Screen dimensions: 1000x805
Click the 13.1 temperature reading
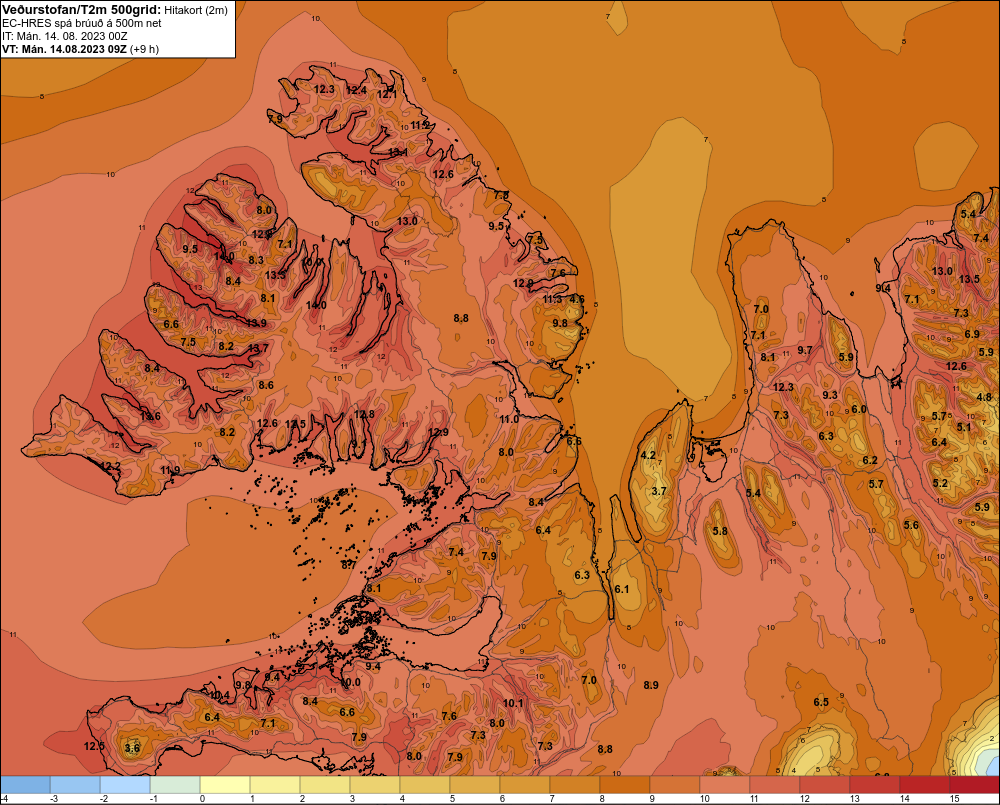398,152
